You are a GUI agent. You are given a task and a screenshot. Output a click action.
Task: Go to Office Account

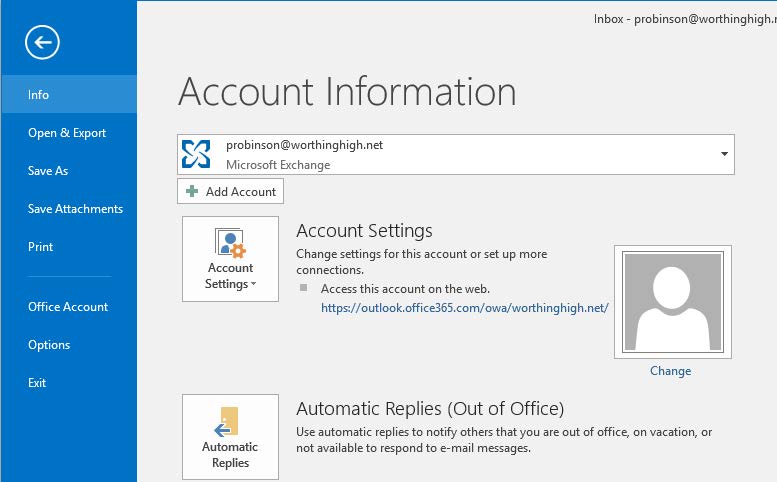pos(68,307)
